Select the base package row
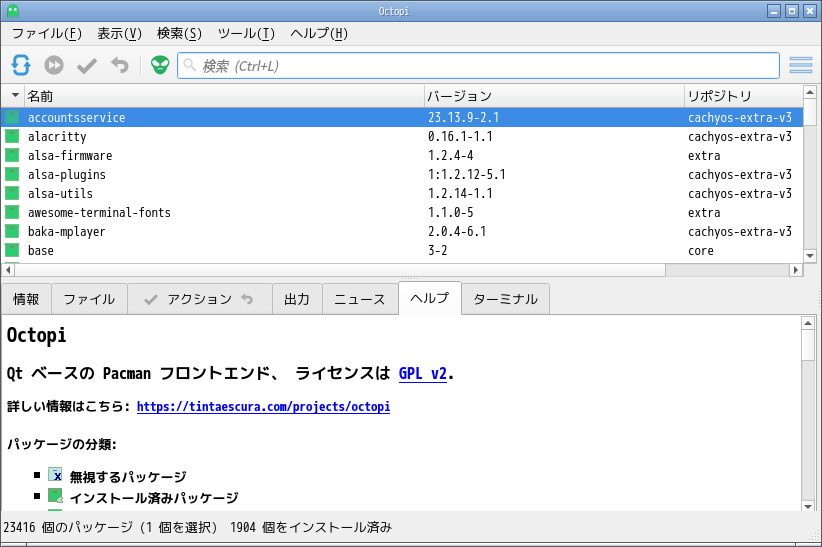Image resolution: width=822 pixels, height=547 pixels. [402, 250]
